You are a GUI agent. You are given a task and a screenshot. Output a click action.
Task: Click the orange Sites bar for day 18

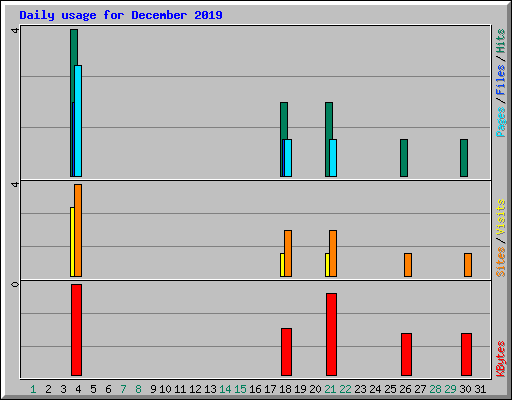pyautogui.click(x=288, y=253)
